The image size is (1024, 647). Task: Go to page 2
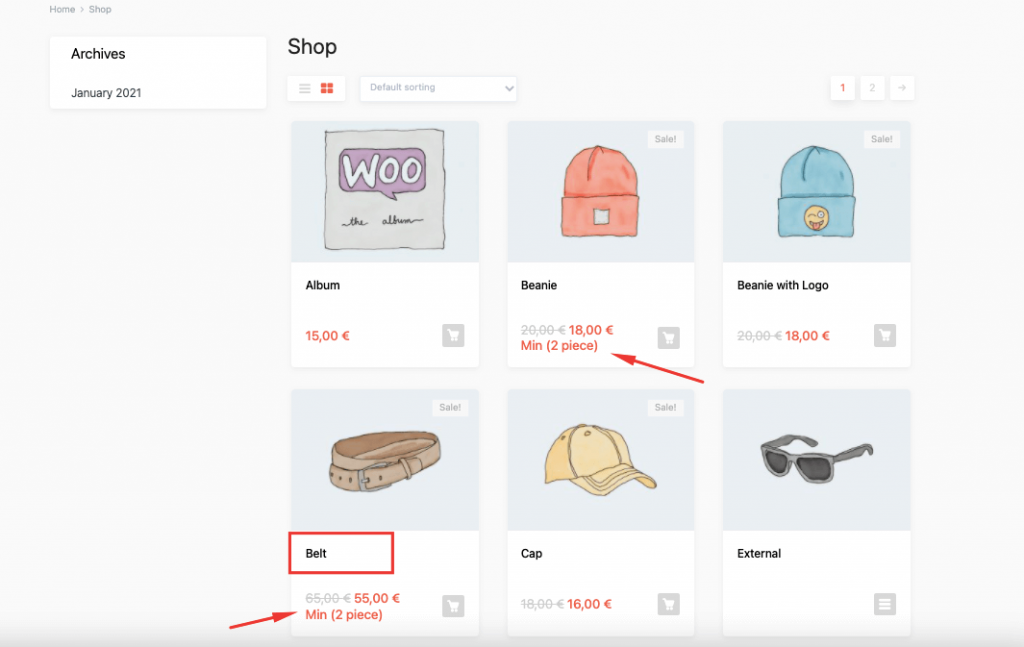[x=872, y=88]
